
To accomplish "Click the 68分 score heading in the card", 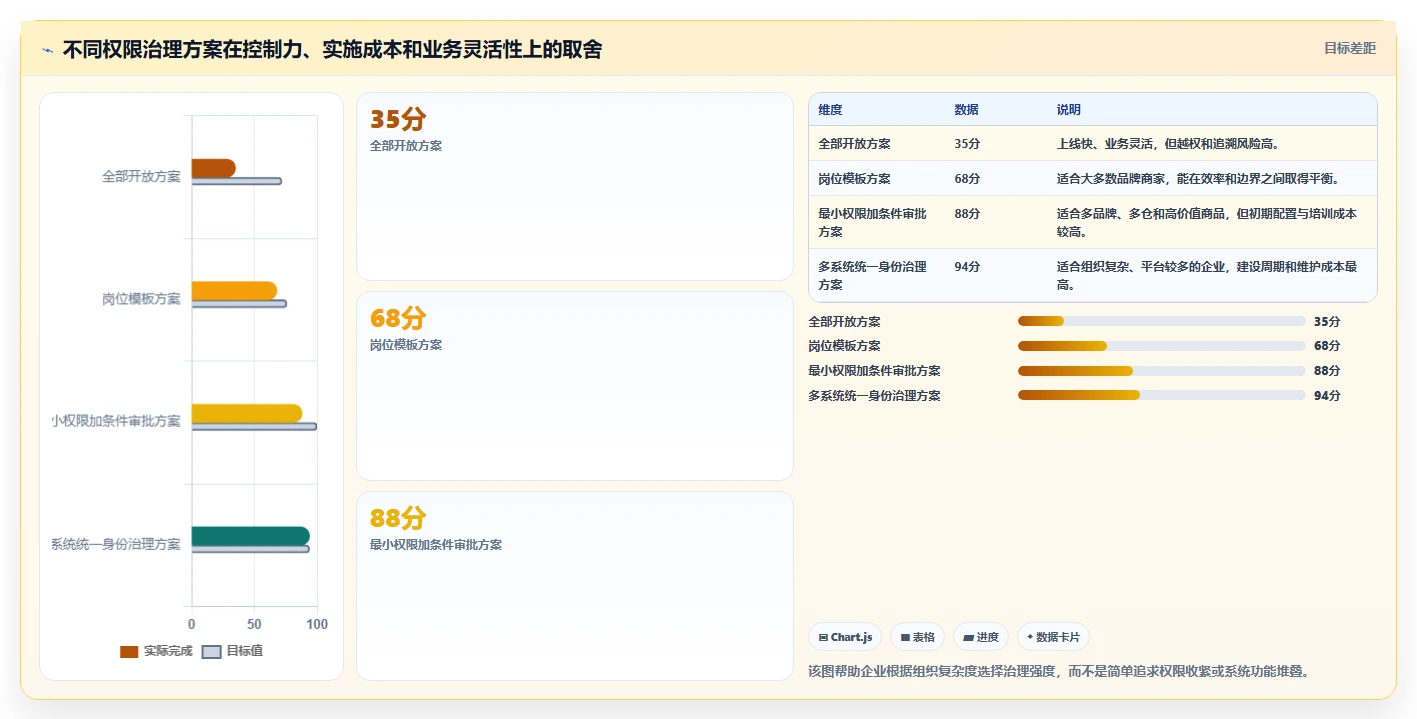I will coord(398,318).
